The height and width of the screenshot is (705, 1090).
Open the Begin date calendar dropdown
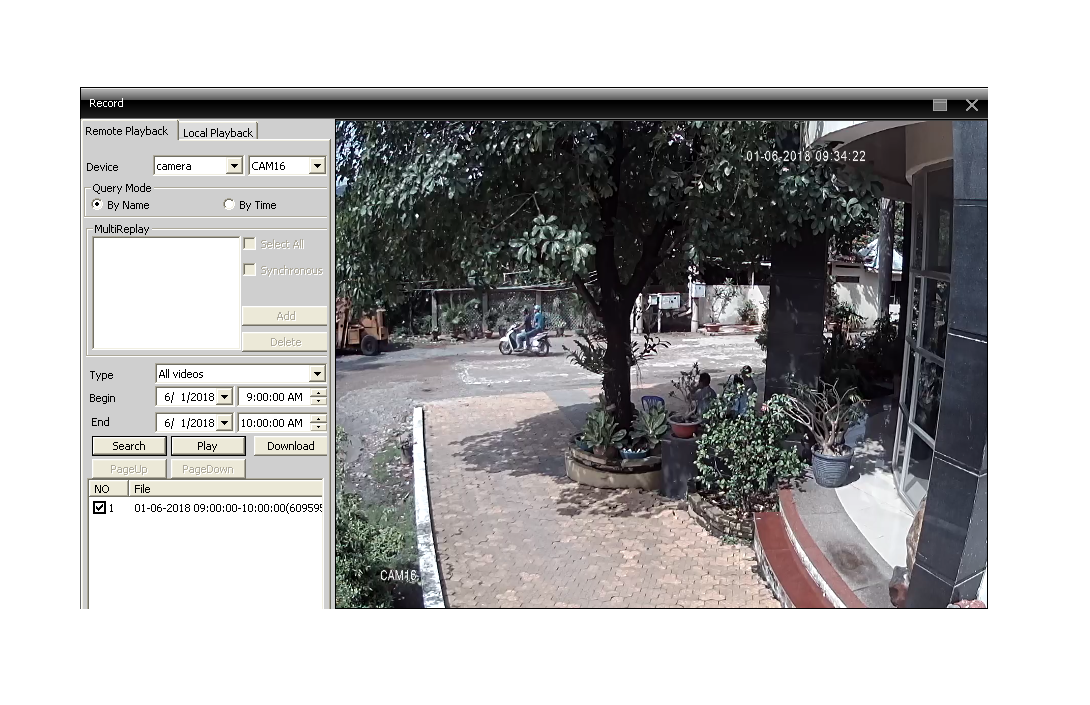coord(223,398)
